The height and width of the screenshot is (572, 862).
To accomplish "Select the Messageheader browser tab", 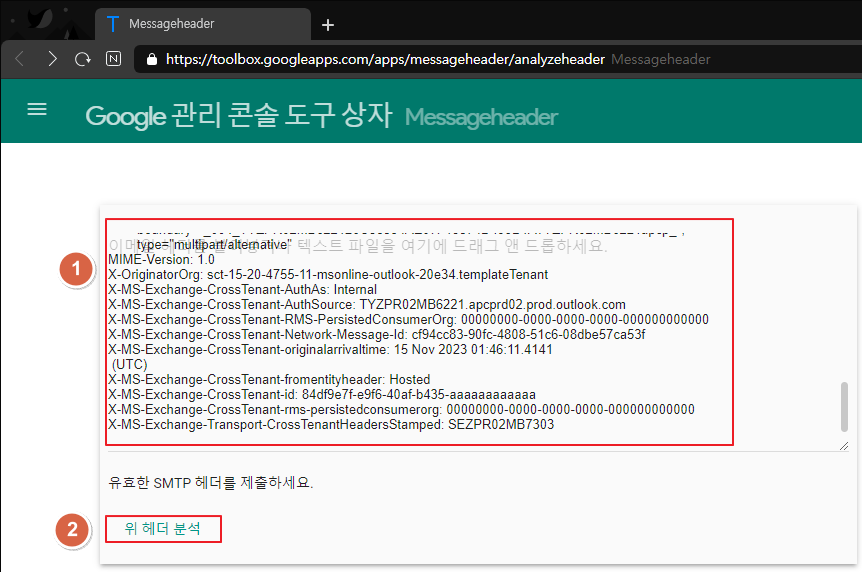I will coord(203,24).
